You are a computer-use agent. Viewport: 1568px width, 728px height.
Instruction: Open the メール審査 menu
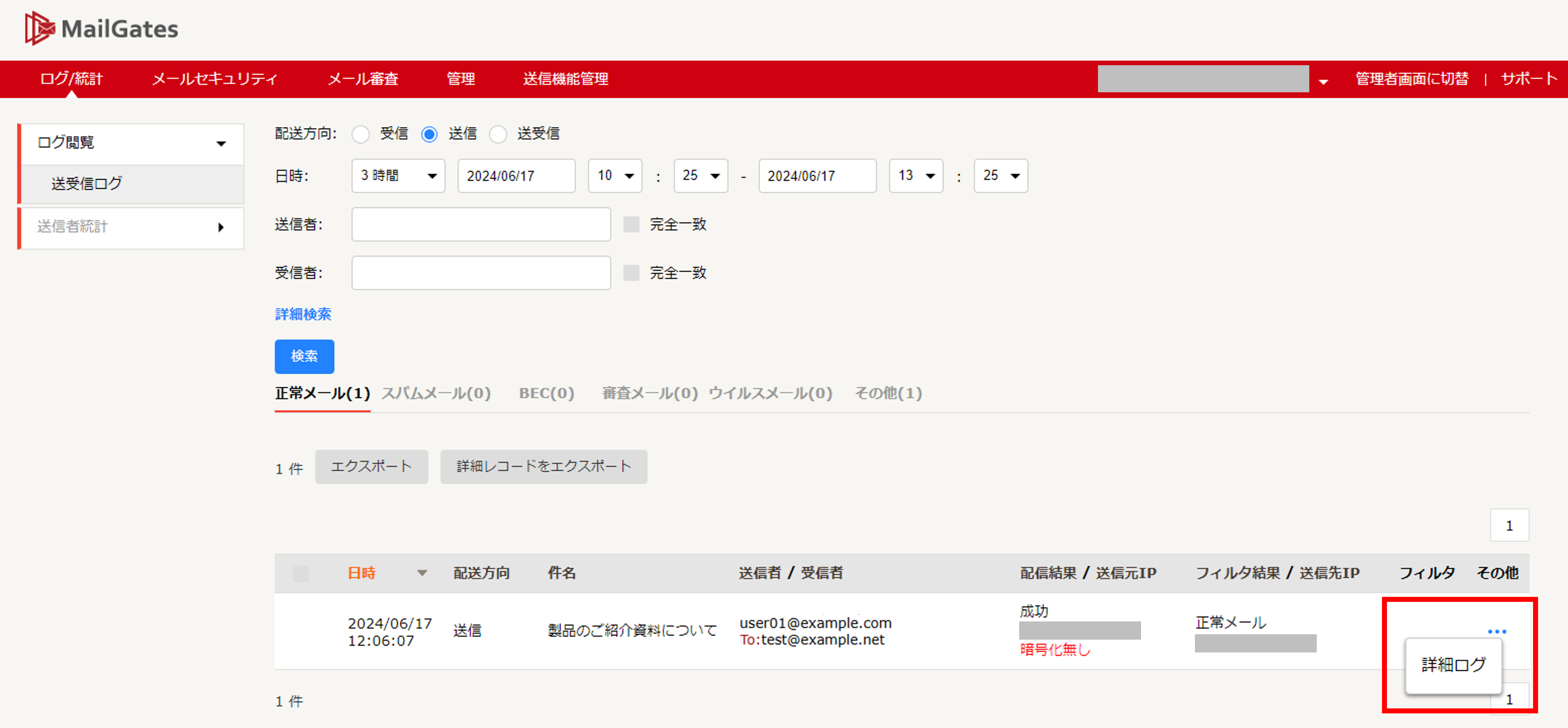coord(363,78)
